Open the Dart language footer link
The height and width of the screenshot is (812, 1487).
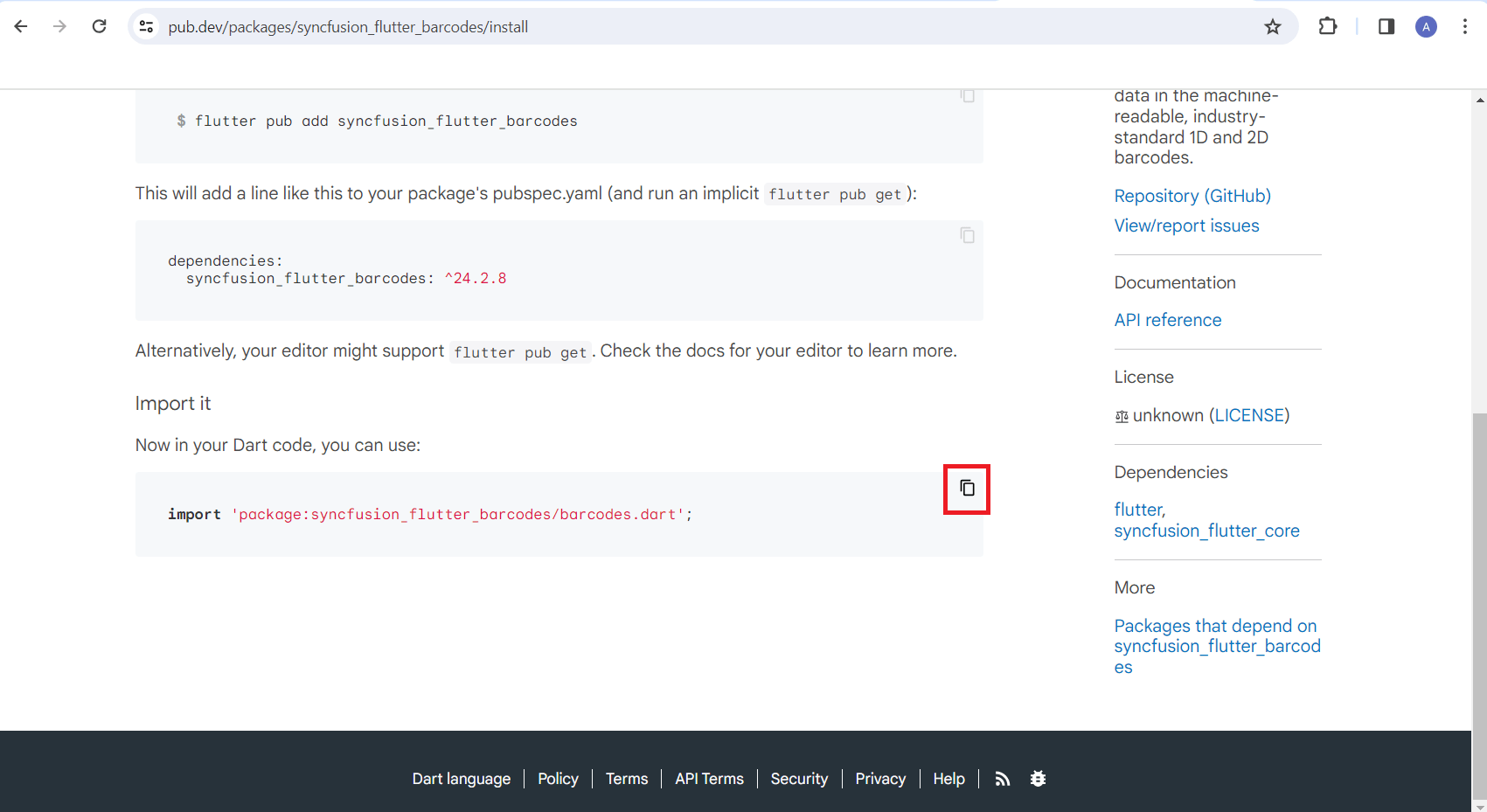(x=462, y=779)
